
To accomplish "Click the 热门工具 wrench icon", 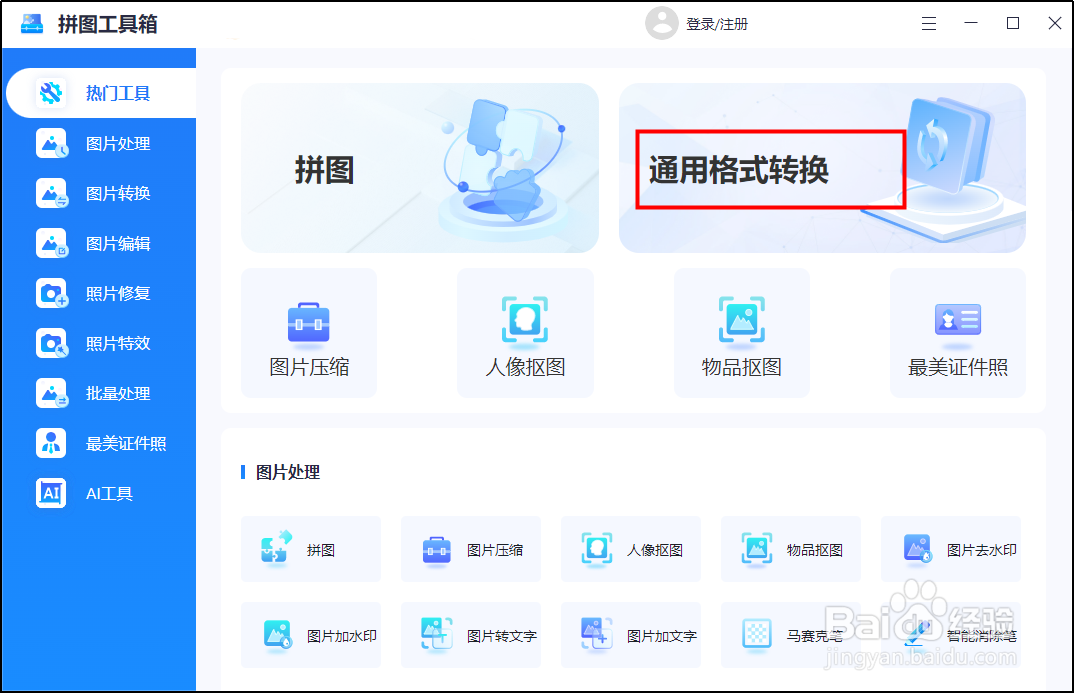I will (51, 93).
